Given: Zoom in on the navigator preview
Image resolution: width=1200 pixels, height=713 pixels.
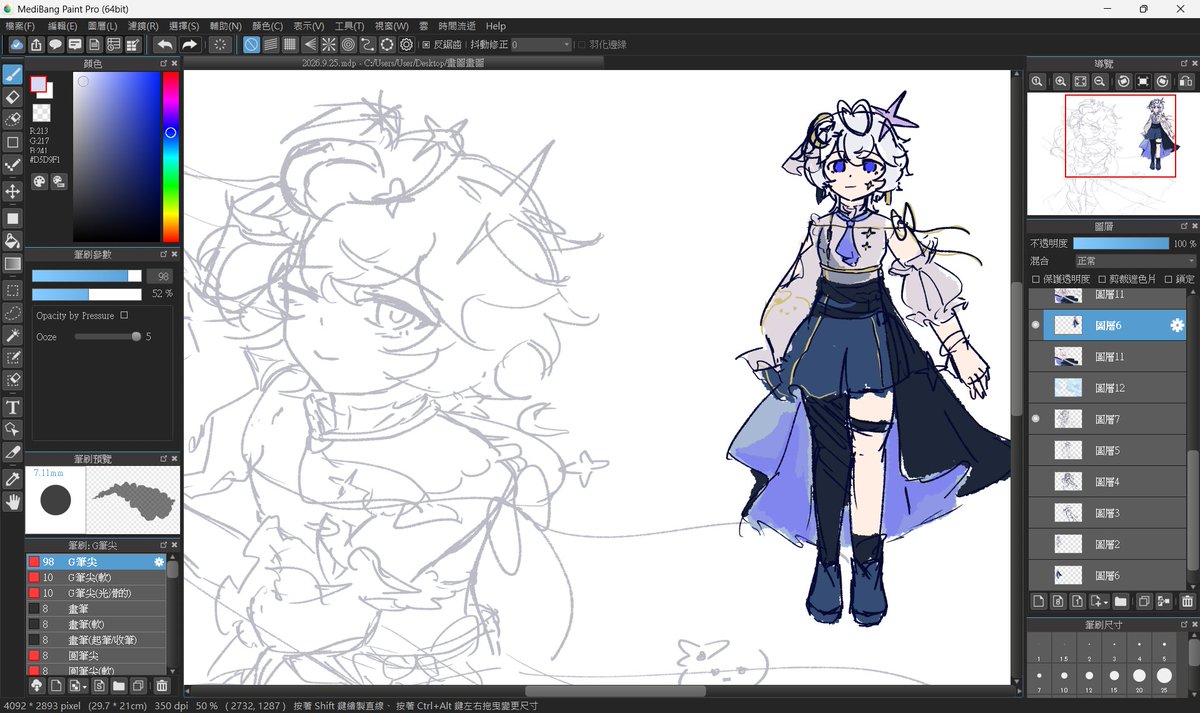Looking at the screenshot, I should (1061, 81).
